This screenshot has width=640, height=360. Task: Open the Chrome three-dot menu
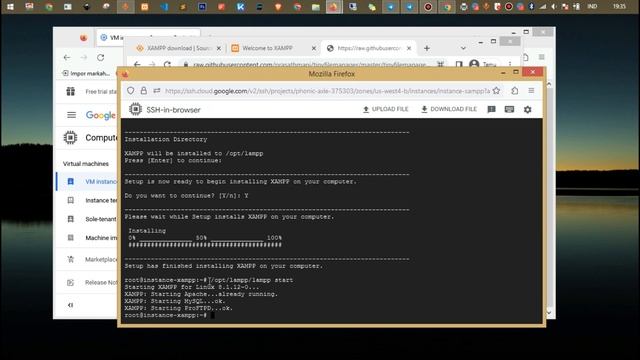click(510, 64)
